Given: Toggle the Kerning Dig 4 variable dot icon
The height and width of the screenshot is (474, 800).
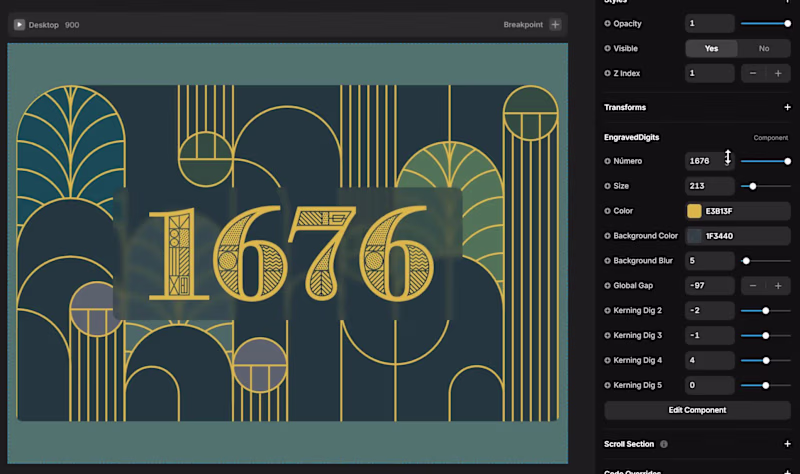Looking at the screenshot, I should [x=607, y=361].
